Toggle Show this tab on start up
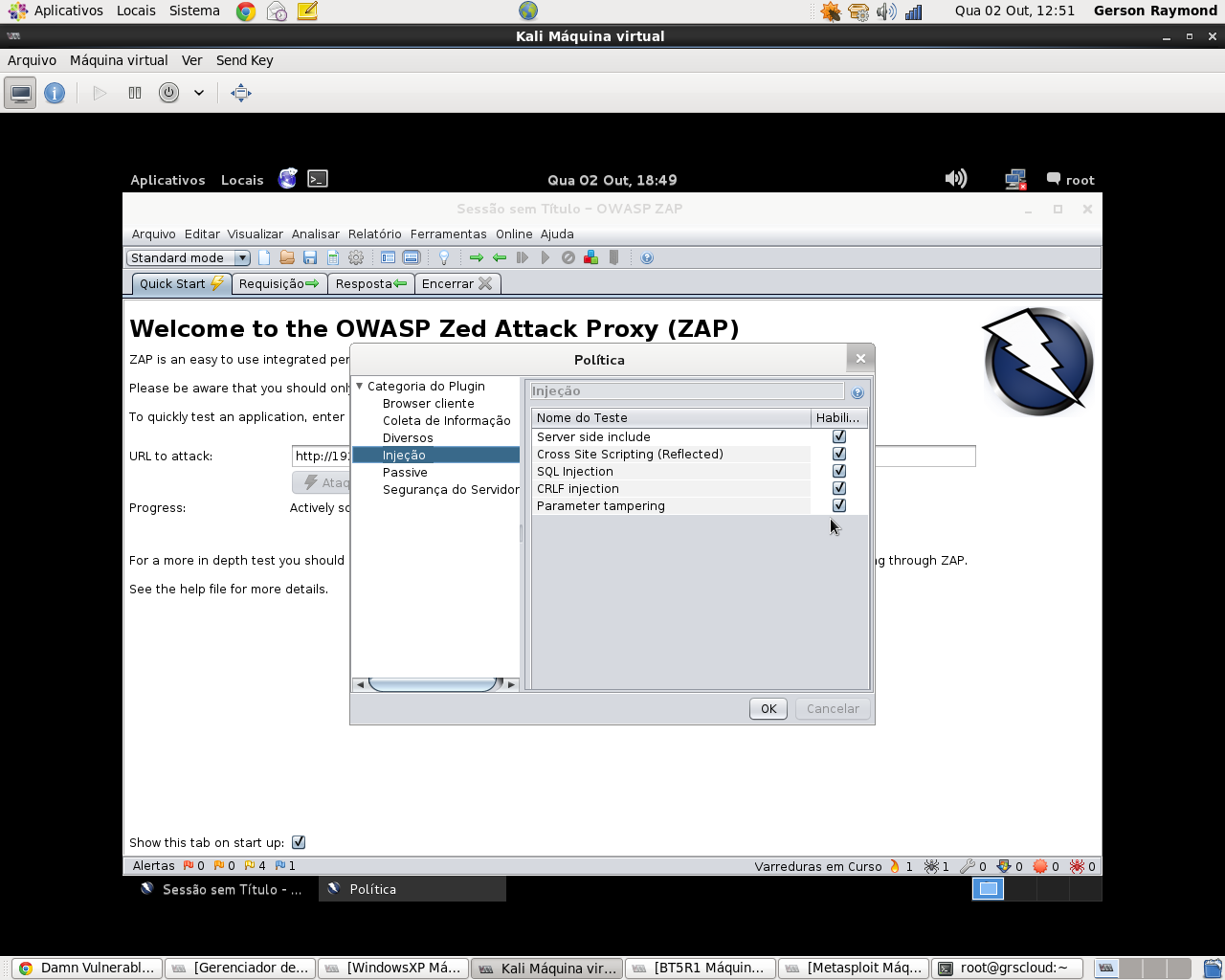 (299, 842)
